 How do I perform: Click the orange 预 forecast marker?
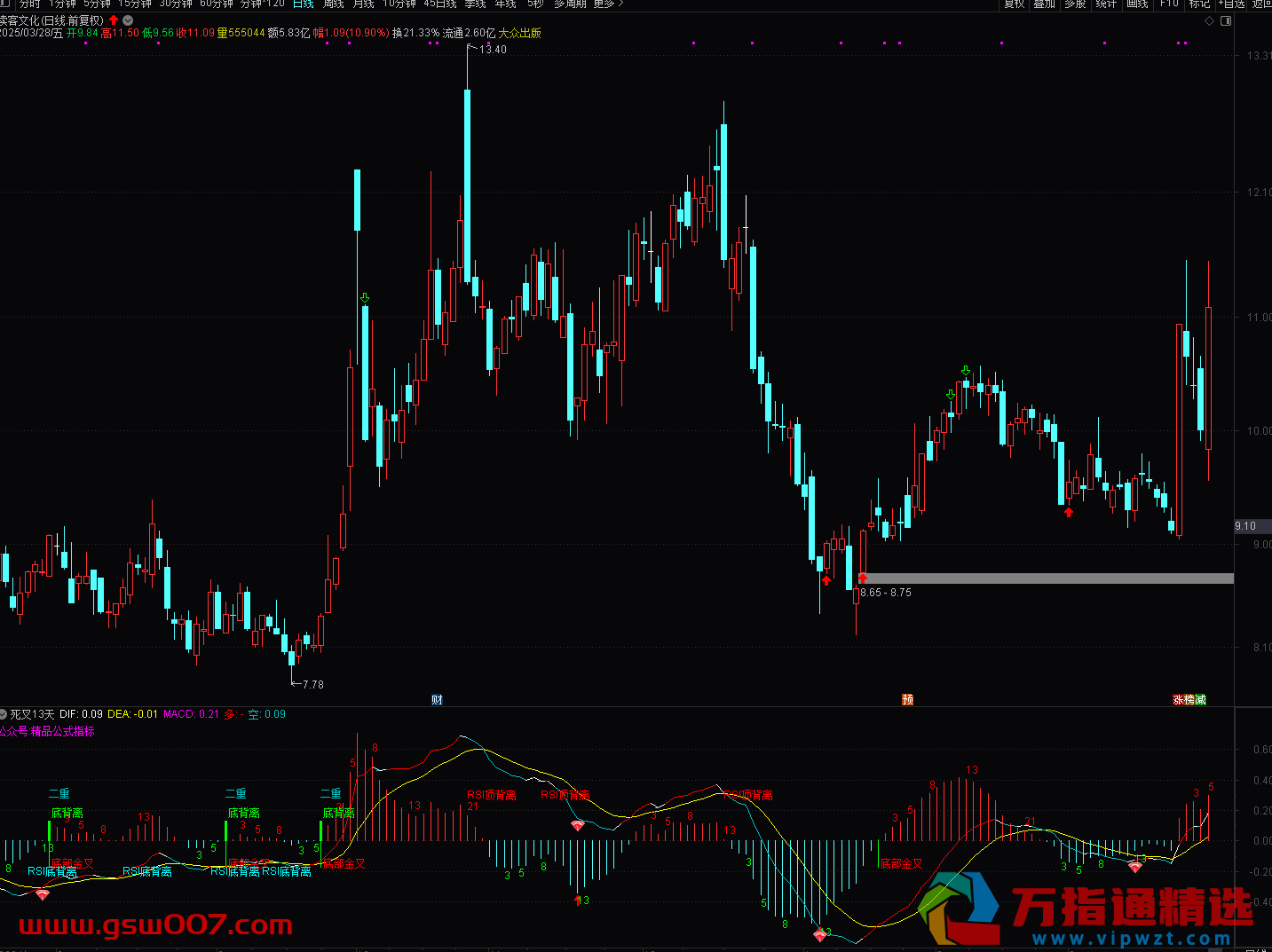click(x=907, y=700)
